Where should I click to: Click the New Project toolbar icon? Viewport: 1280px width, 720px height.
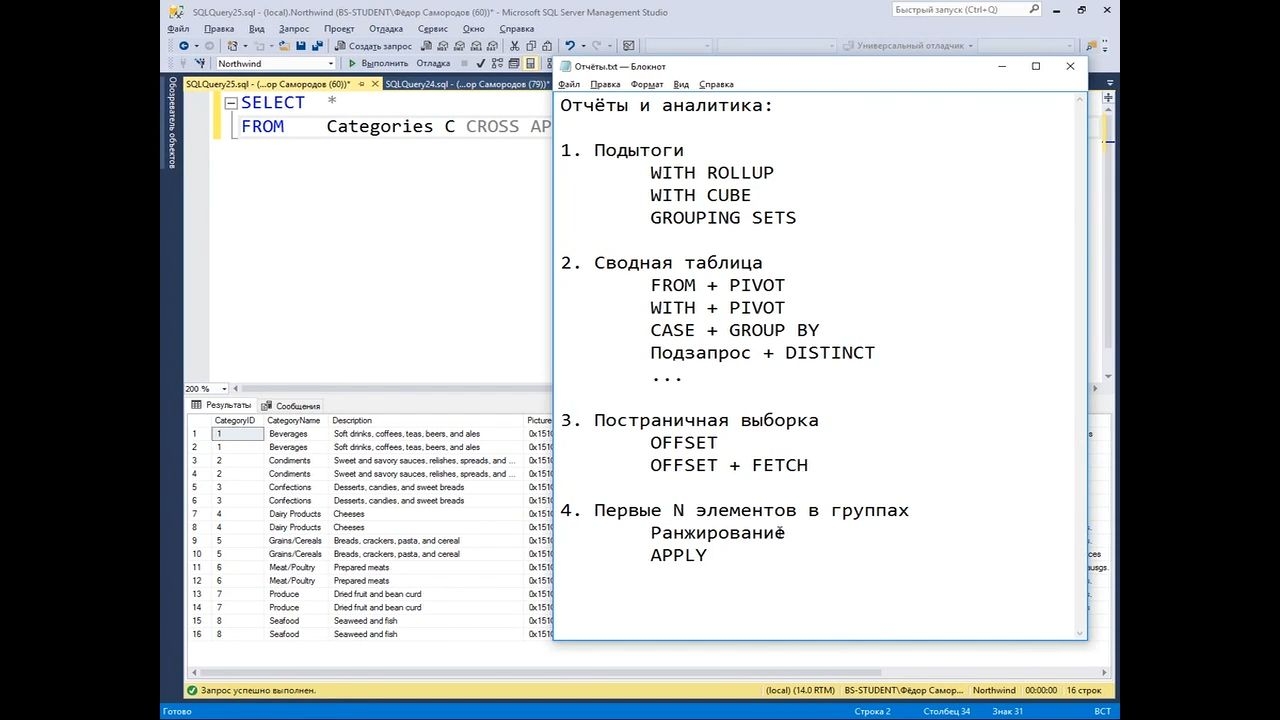click(x=232, y=46)
